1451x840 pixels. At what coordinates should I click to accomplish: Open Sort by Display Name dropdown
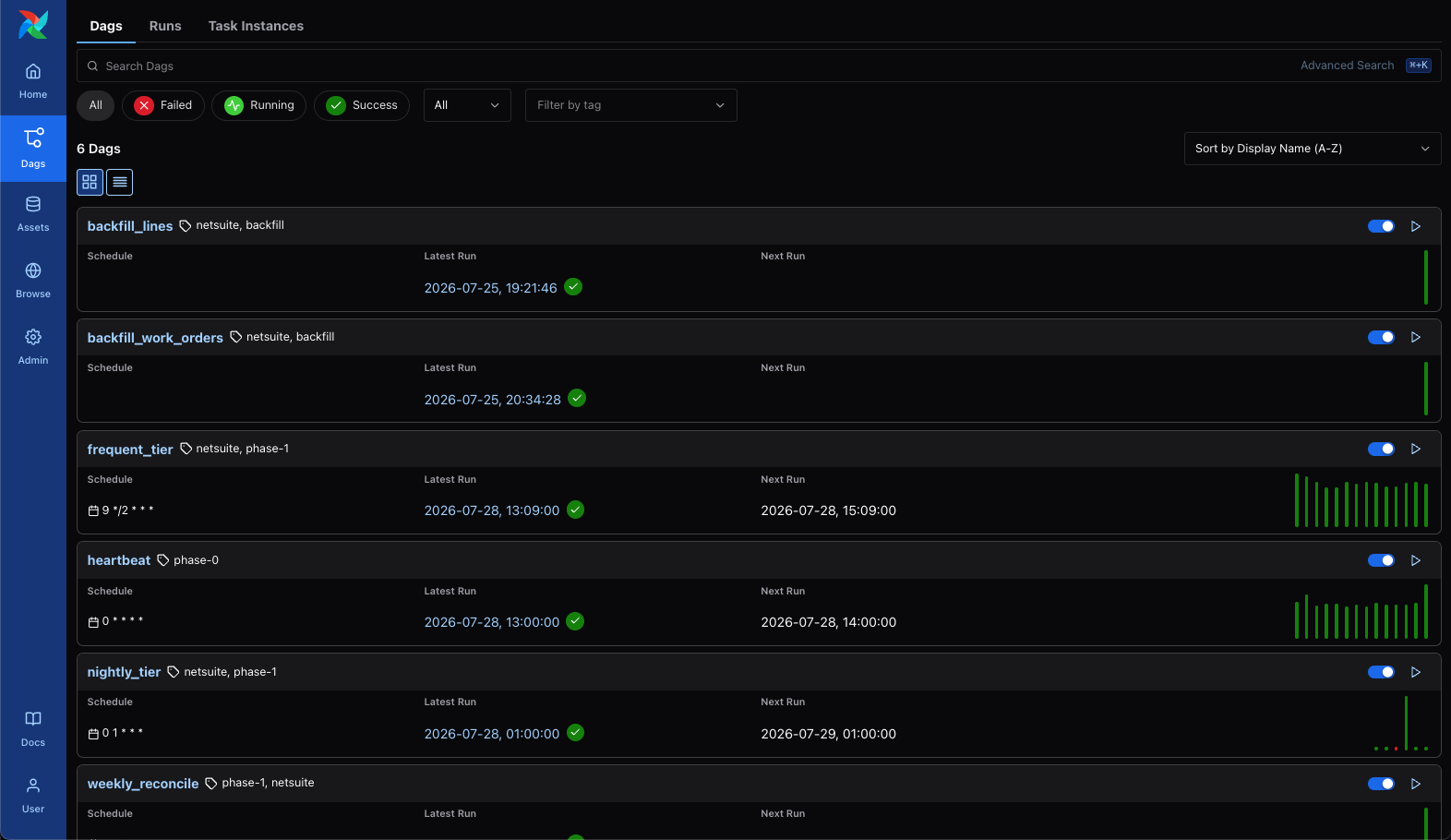[x=1313, y=149]
